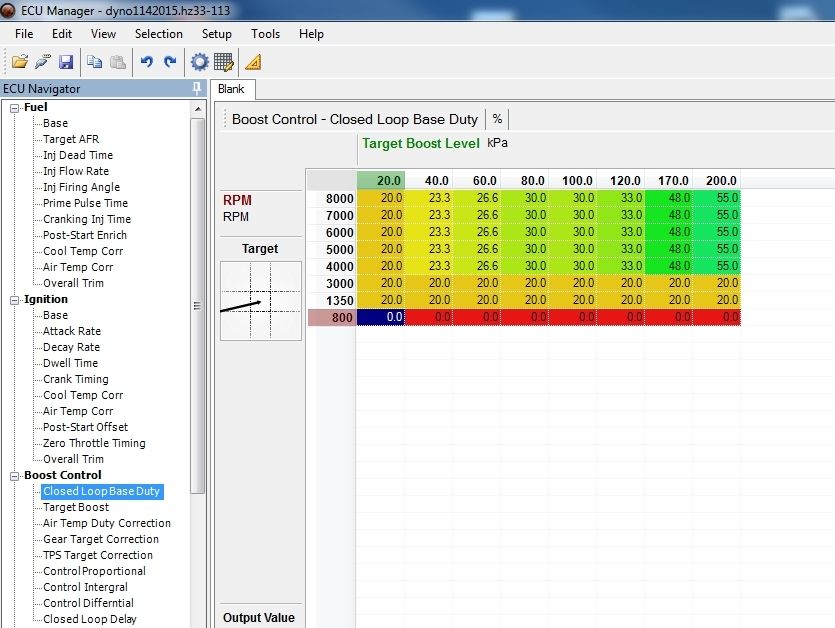The width and height of the screenshot is (835, 628).
Task: Click the table edit grid icon
Action: (x=223, y=62)
